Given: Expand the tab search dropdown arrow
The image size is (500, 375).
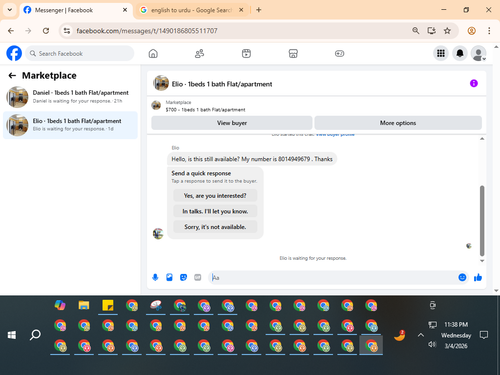Looking at the screenshot, I should pos(10,10).
